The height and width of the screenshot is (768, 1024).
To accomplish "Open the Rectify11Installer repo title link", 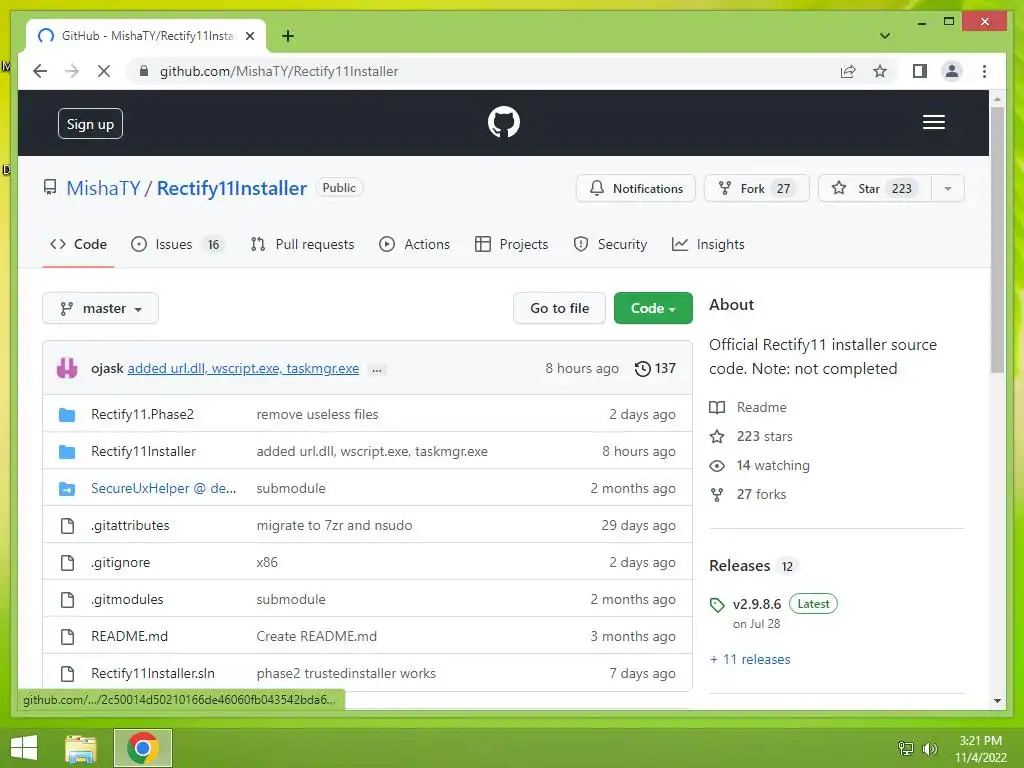I will coord(231,189).
